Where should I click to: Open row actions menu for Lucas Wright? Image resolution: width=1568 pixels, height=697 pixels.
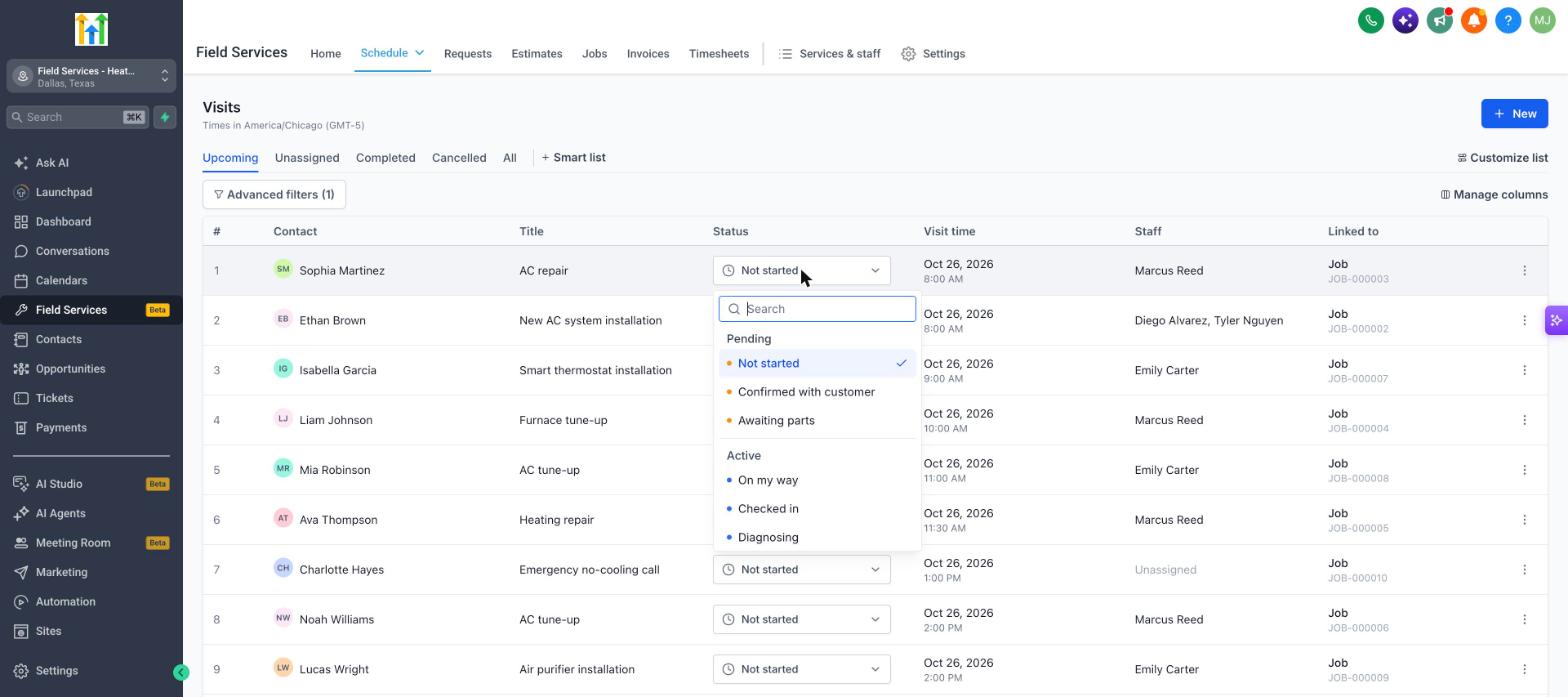pos(1524,670)
